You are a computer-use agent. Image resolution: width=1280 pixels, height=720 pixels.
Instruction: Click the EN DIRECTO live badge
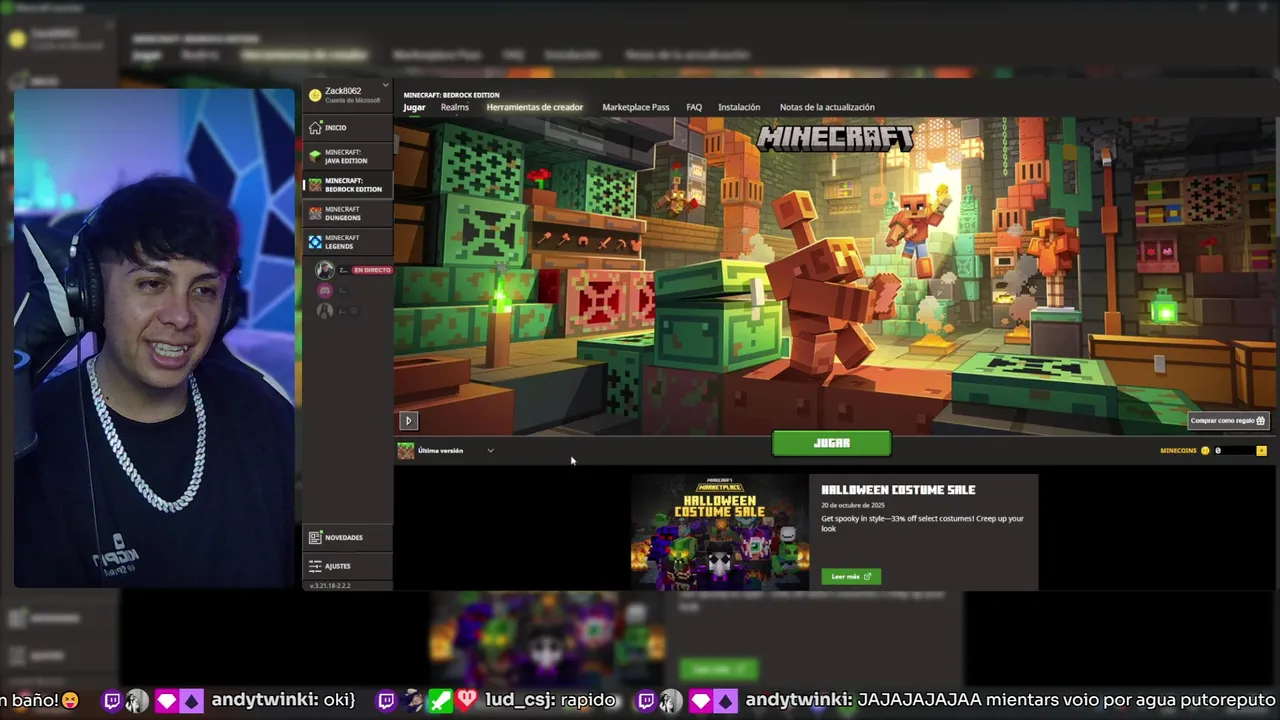(x=372, y=270)
